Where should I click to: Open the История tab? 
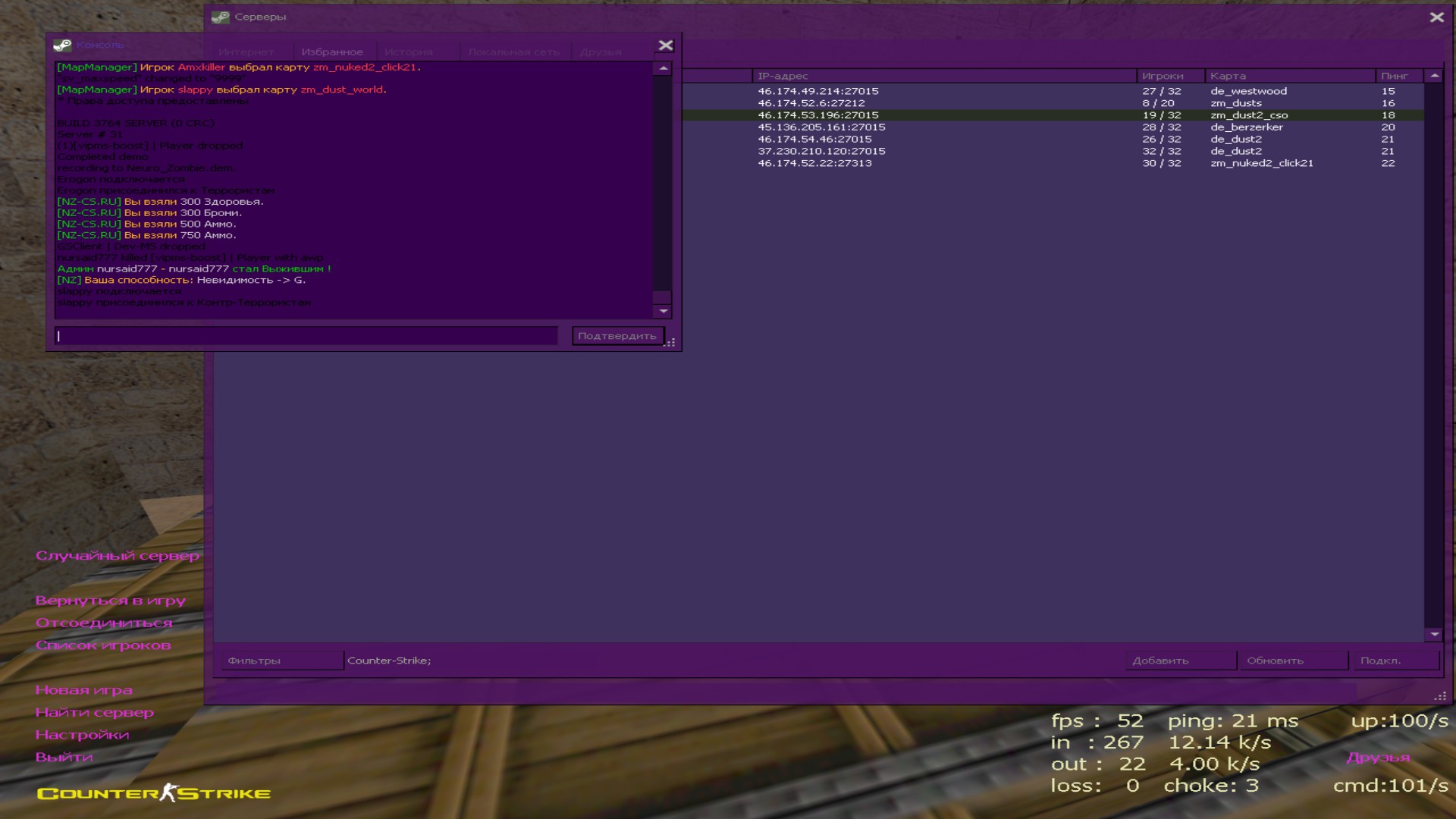pos(408,52)
